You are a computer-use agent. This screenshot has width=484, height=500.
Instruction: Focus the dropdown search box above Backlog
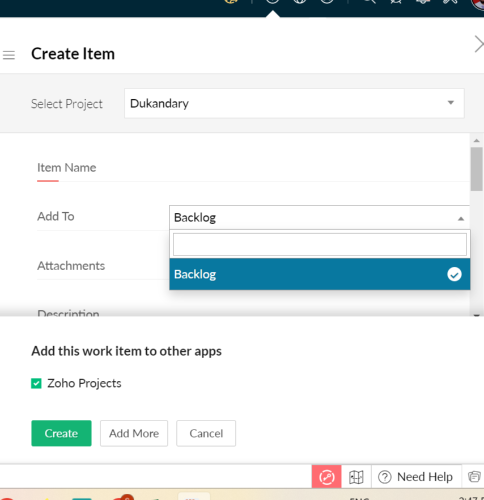click(x=320, y=244)
